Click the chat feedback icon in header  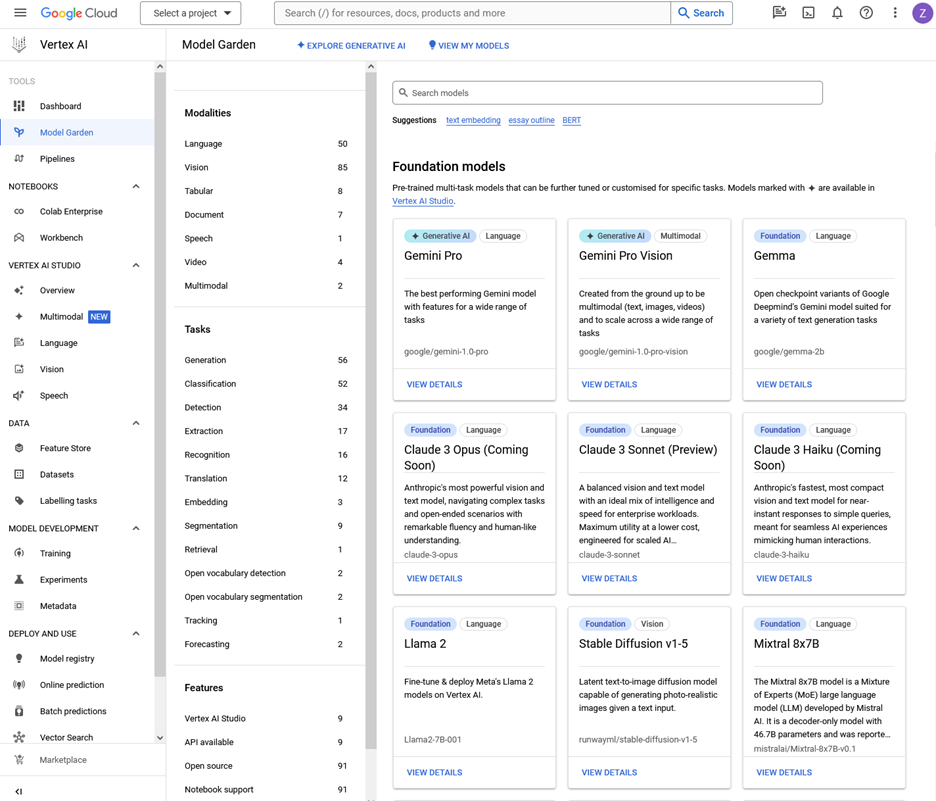coord(779,13)
